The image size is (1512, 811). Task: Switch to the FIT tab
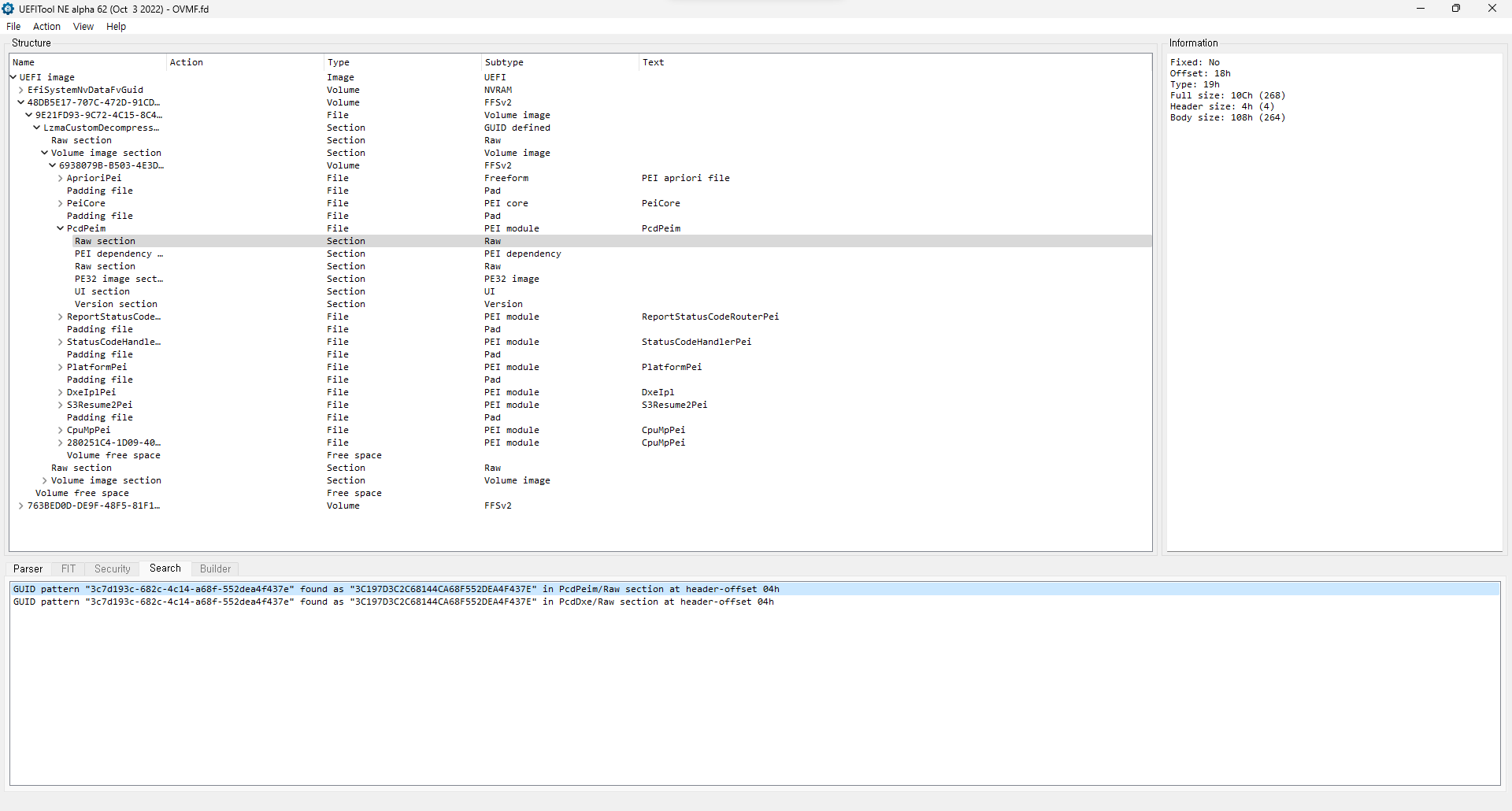click(69, 568)
